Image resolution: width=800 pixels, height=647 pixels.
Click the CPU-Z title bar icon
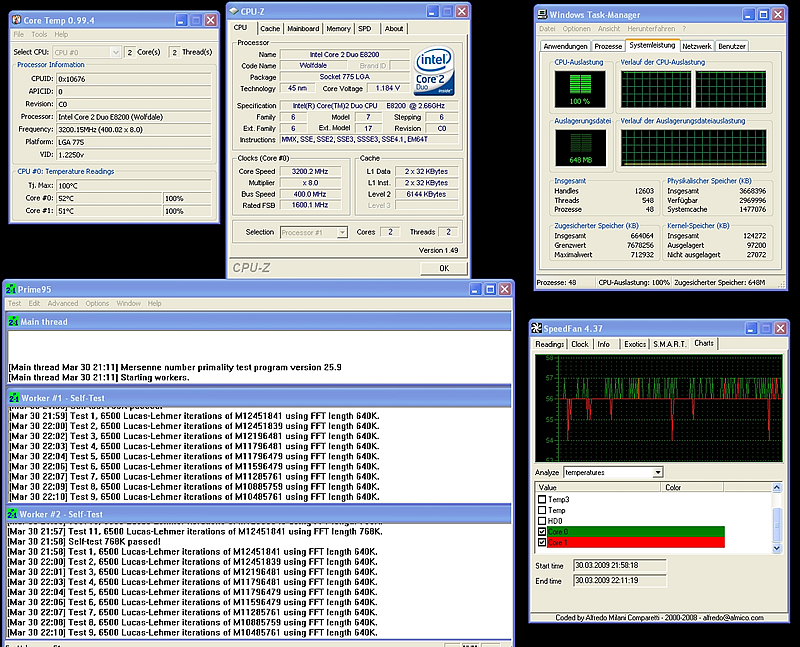(234, 11)
